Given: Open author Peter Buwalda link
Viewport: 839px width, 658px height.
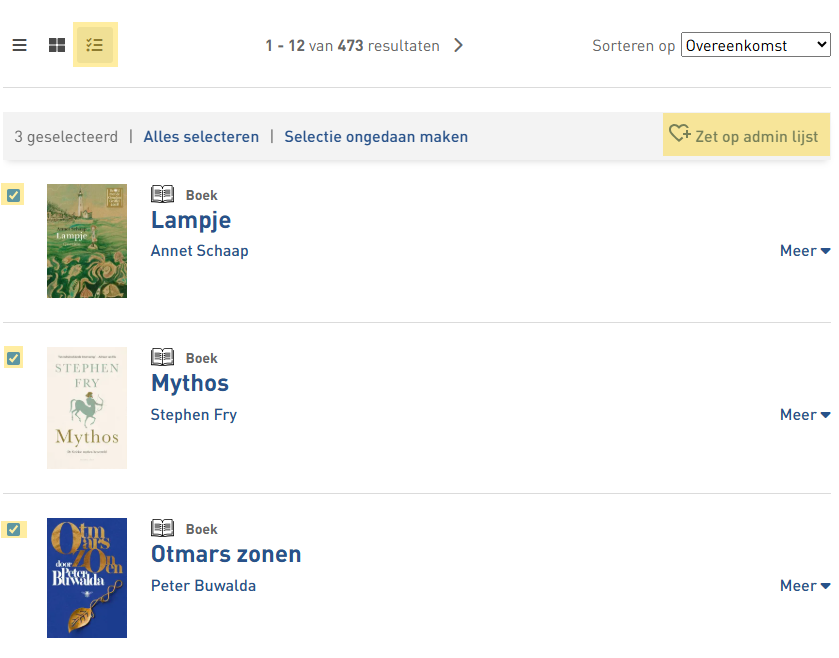Looking at the screenshot, I should coord(203,586).
